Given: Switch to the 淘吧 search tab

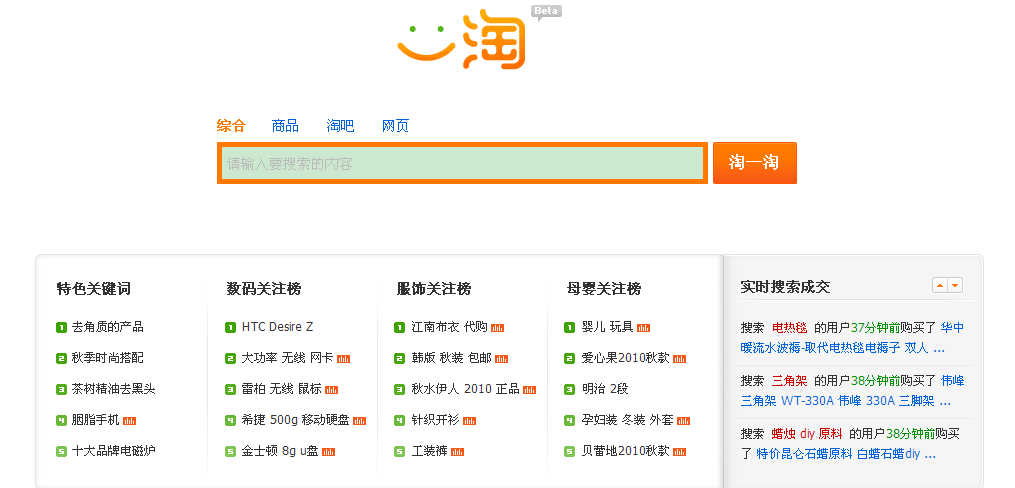Looking at the screenshot, I should point(340,126).
